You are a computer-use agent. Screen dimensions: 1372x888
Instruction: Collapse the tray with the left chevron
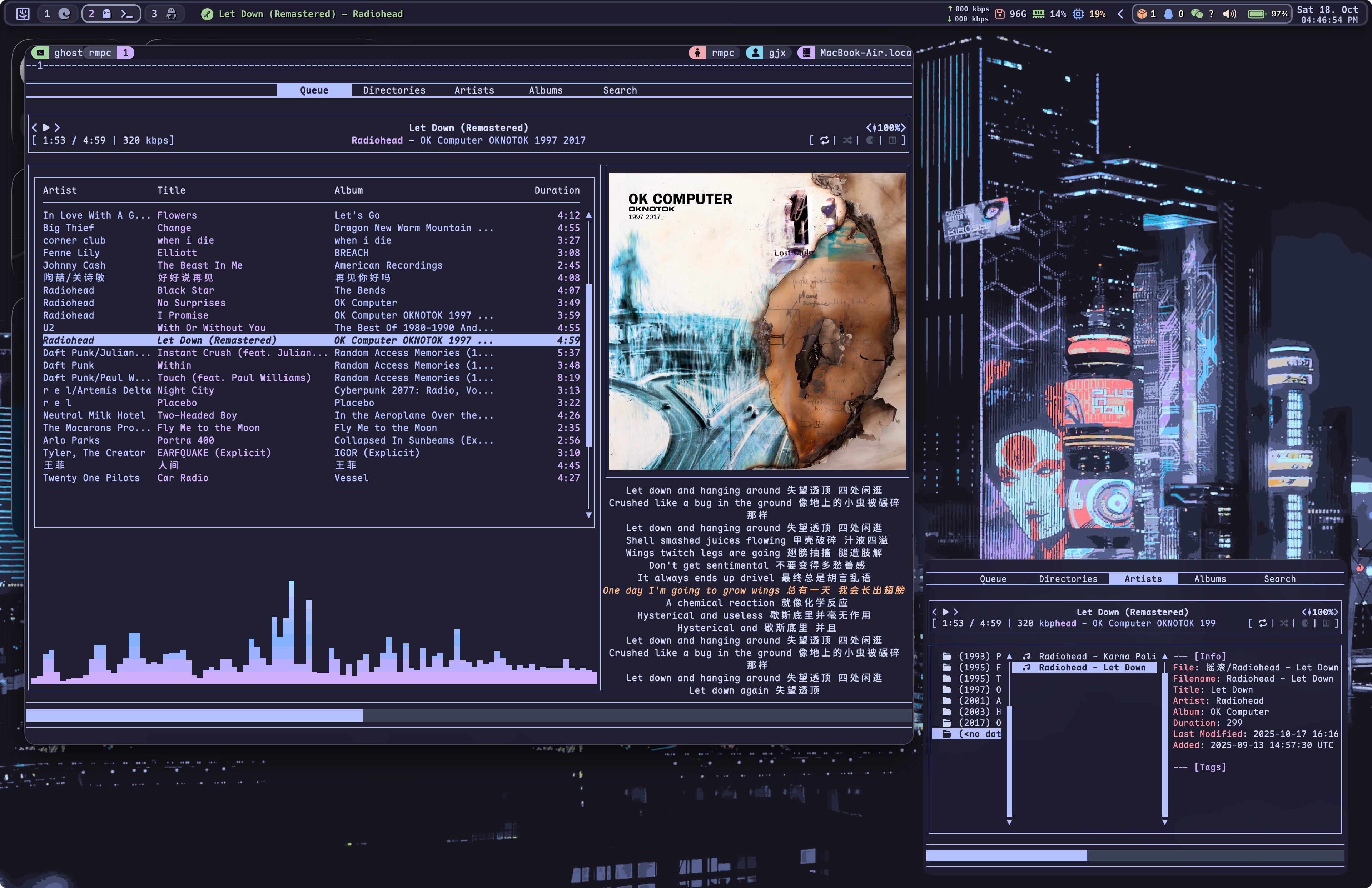click(x=1120, y=14)
